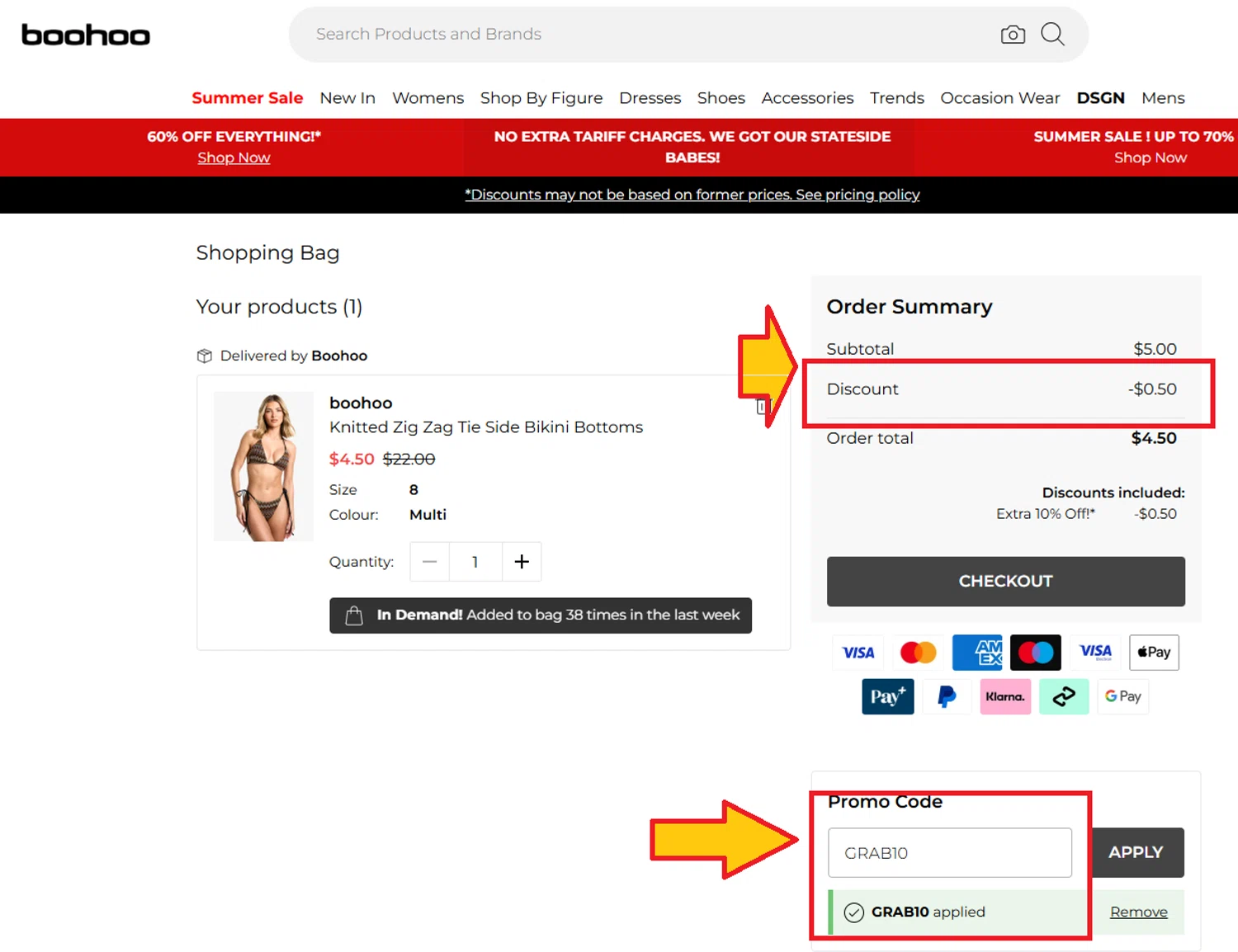Click the sale price $4.50 in red
The height and width of the screenshot is (952, 1238).
(352, 460)
